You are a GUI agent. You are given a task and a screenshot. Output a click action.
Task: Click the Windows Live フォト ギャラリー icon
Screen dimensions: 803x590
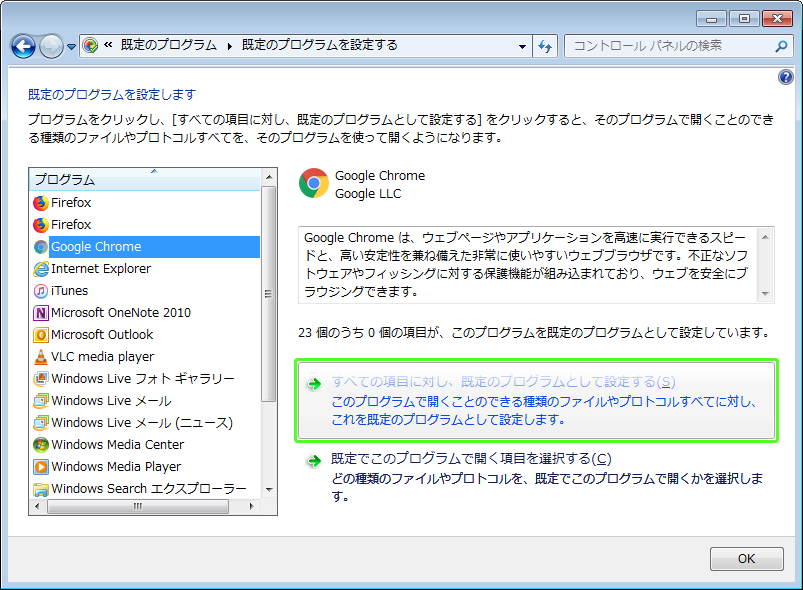[40, 379]
